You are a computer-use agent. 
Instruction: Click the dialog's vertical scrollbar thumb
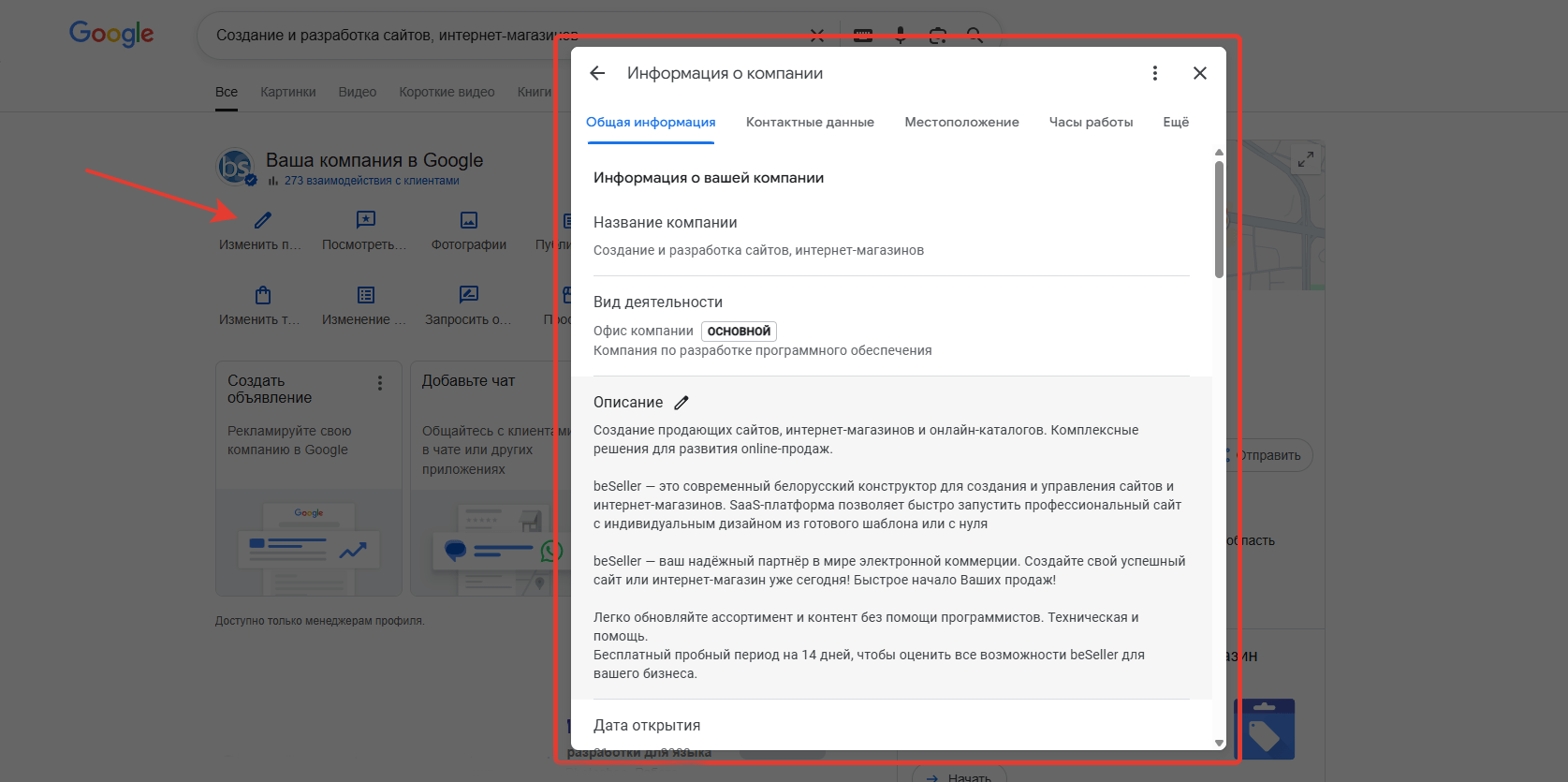pyautogui.click(x=1219, y=220)
